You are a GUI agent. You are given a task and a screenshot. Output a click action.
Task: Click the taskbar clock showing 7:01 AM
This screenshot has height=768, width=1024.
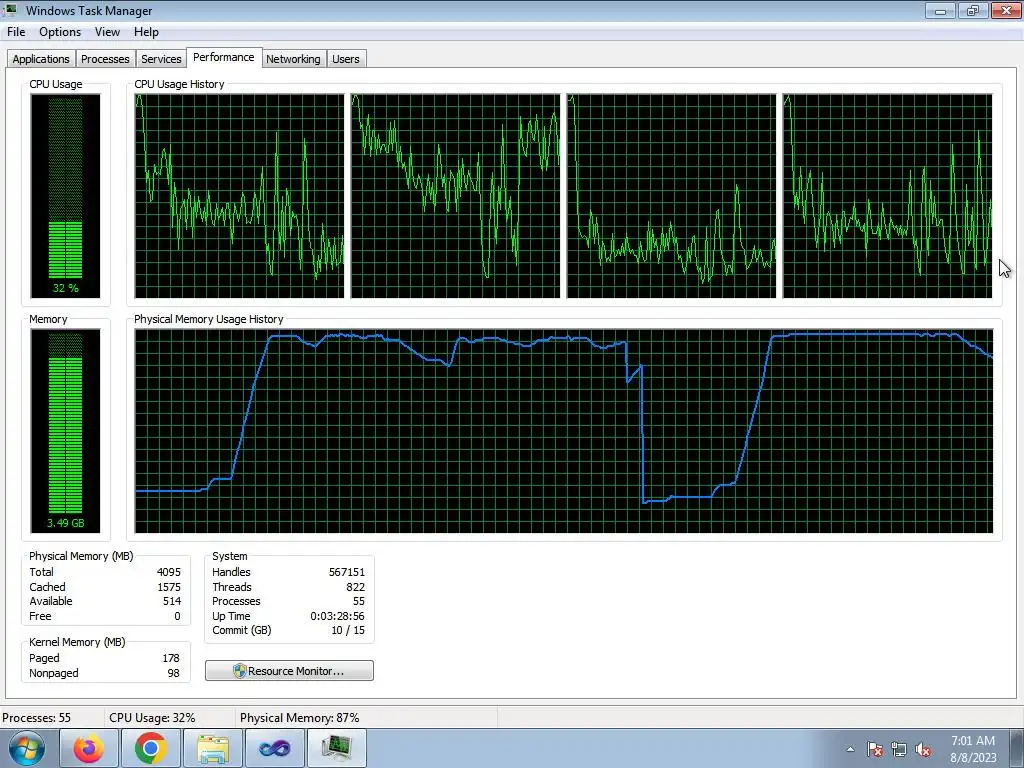click(x=973, y=748)
